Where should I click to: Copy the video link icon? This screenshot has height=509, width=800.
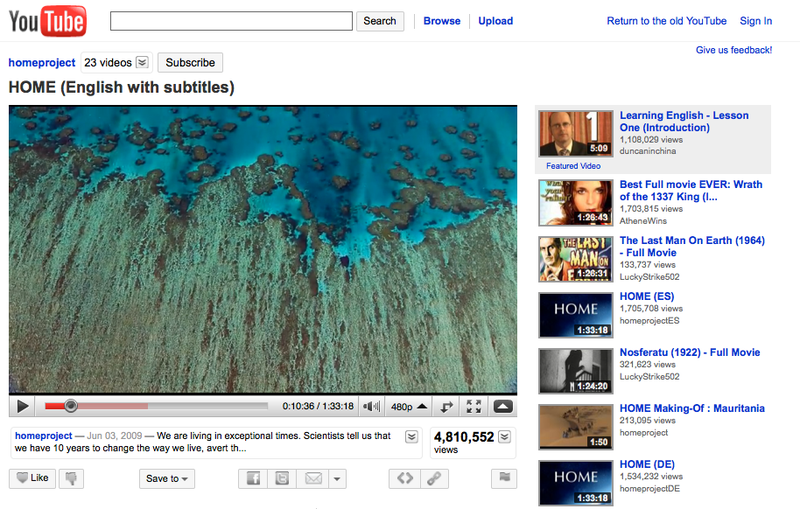[x=434, y=478]
